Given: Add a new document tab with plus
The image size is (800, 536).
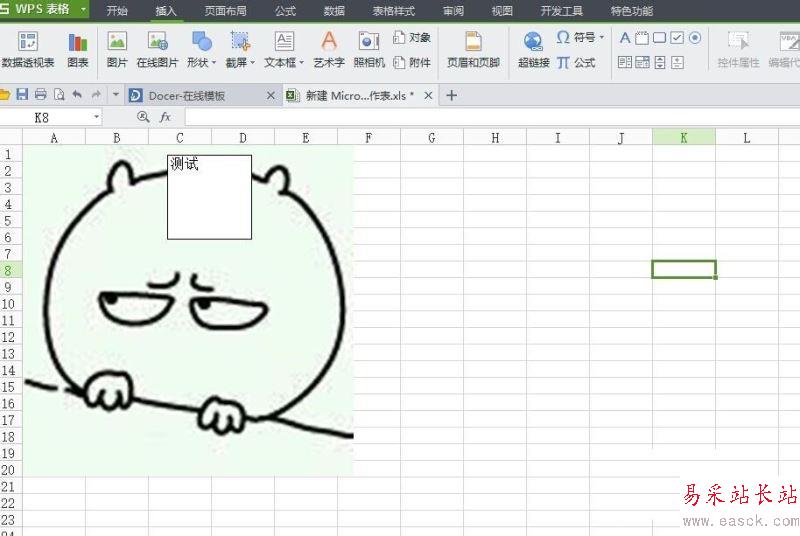Looking at the screenshot, I should click(452, 95).
